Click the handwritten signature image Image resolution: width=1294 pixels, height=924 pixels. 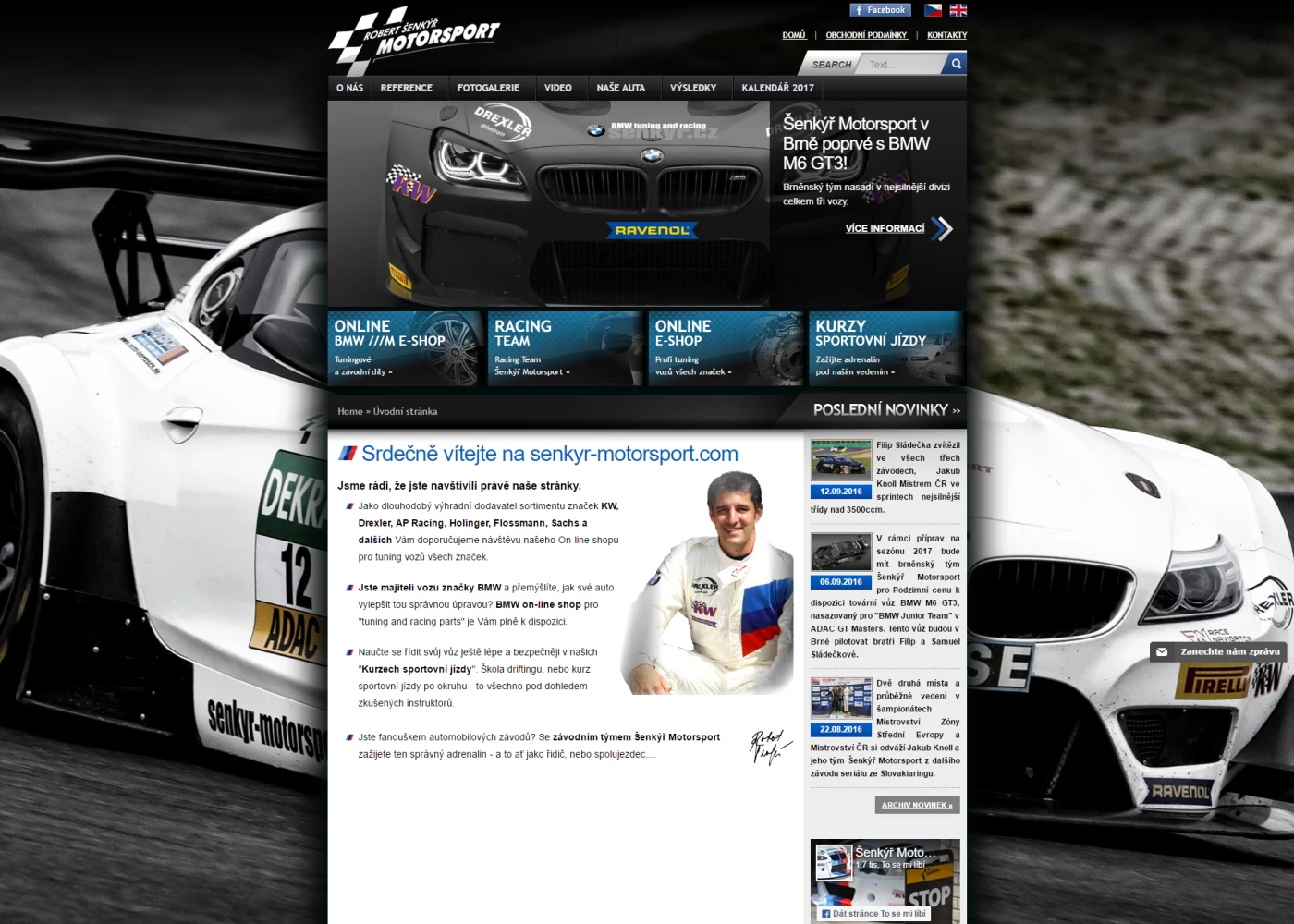click(x=769, y=747)
